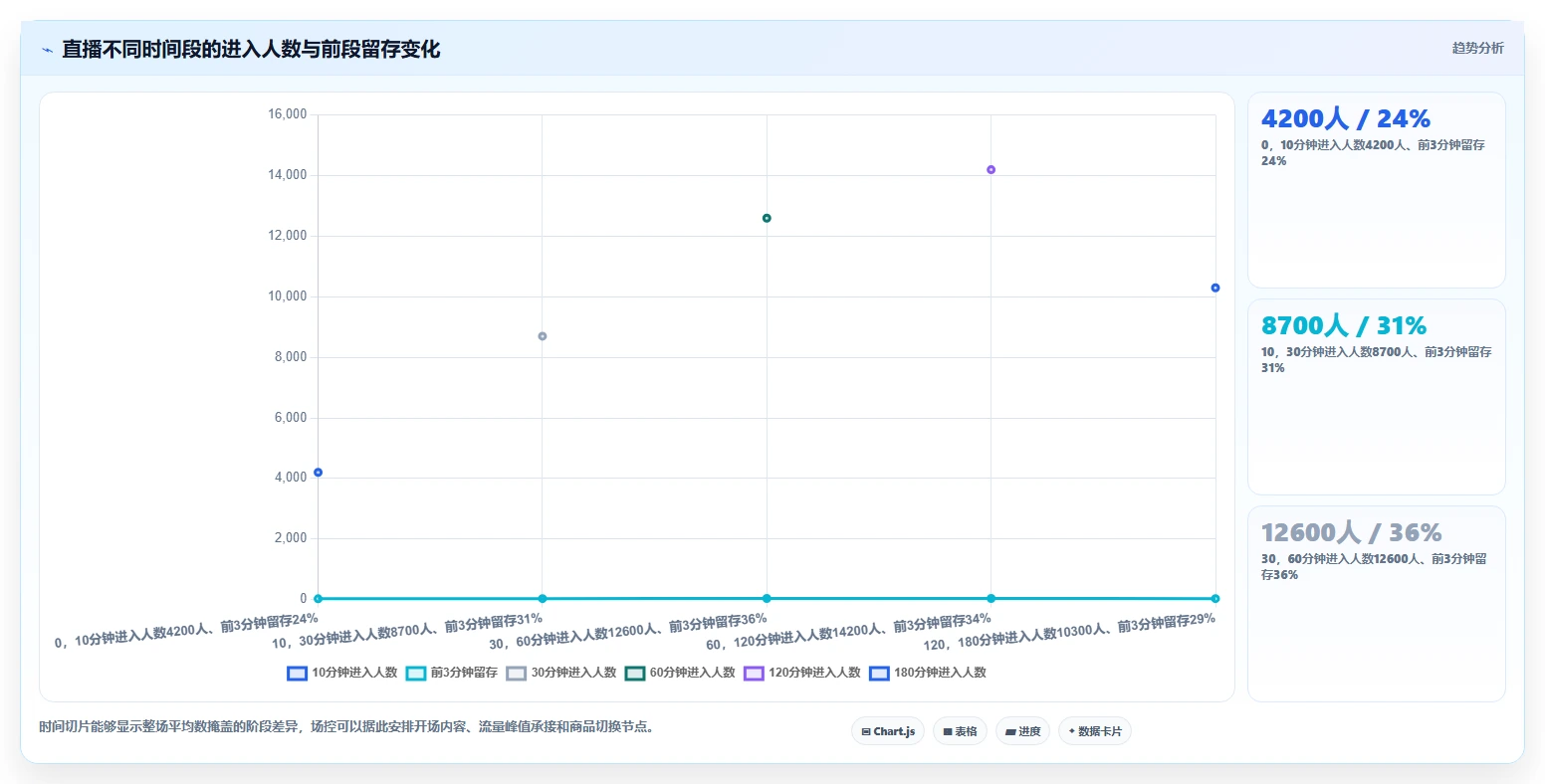Screen dimensions: 1545x784
Task: Click the gray 8,700 data point
Action: point(543,336)
